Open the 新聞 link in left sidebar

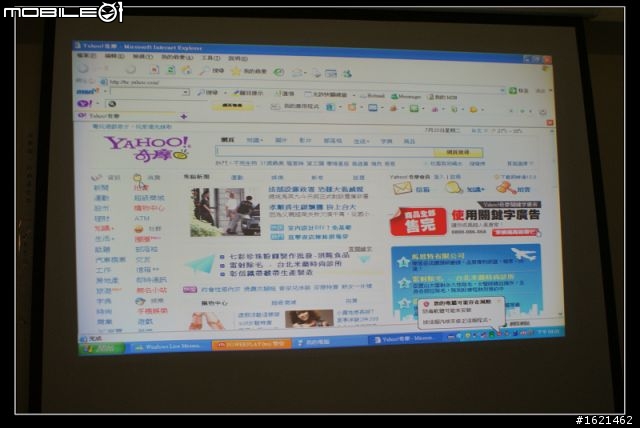point(101,188)
